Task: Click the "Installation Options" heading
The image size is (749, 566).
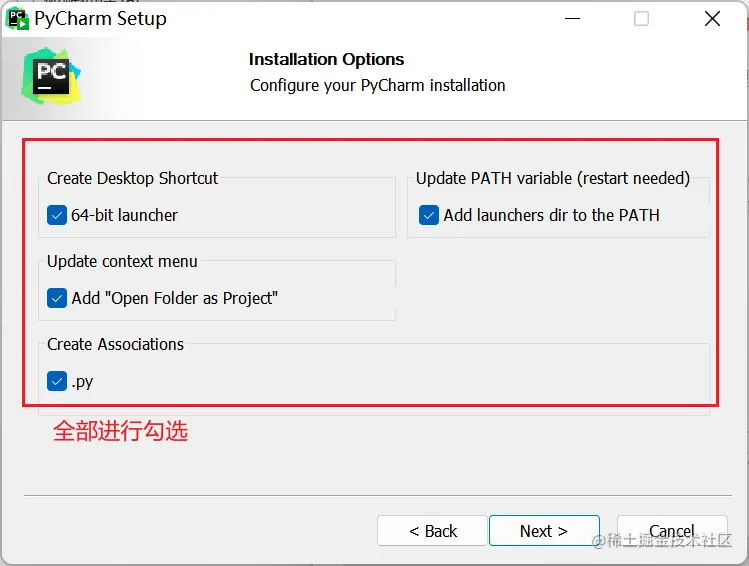Action: 326,59
